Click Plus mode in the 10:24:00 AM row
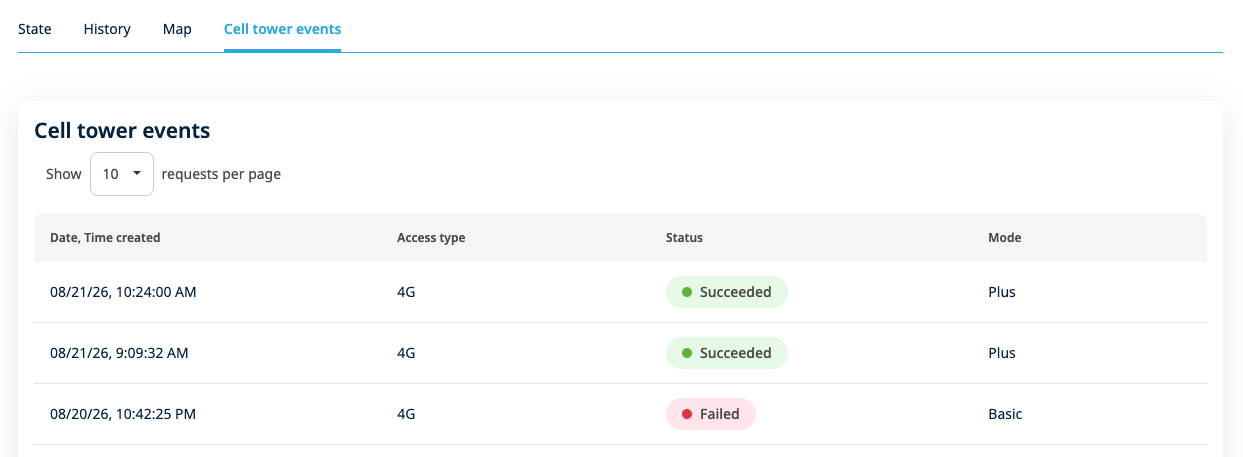This screenshot has width=1243, height=457. pyautogui.click(x=1002, y=292)
